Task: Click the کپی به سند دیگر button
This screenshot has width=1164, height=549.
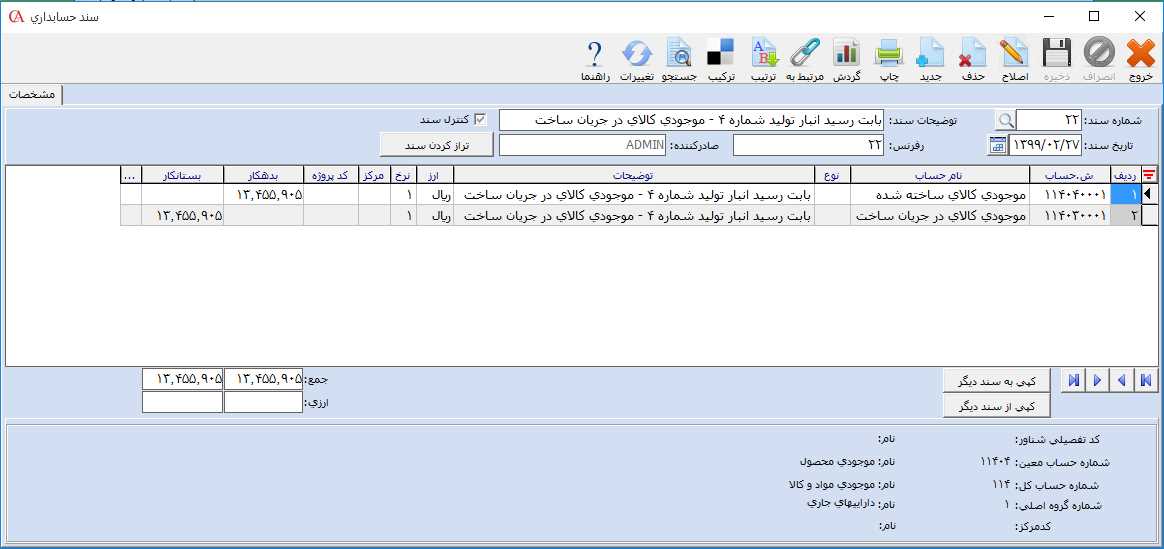Action: pyautogui.click(x=996, y=381)
